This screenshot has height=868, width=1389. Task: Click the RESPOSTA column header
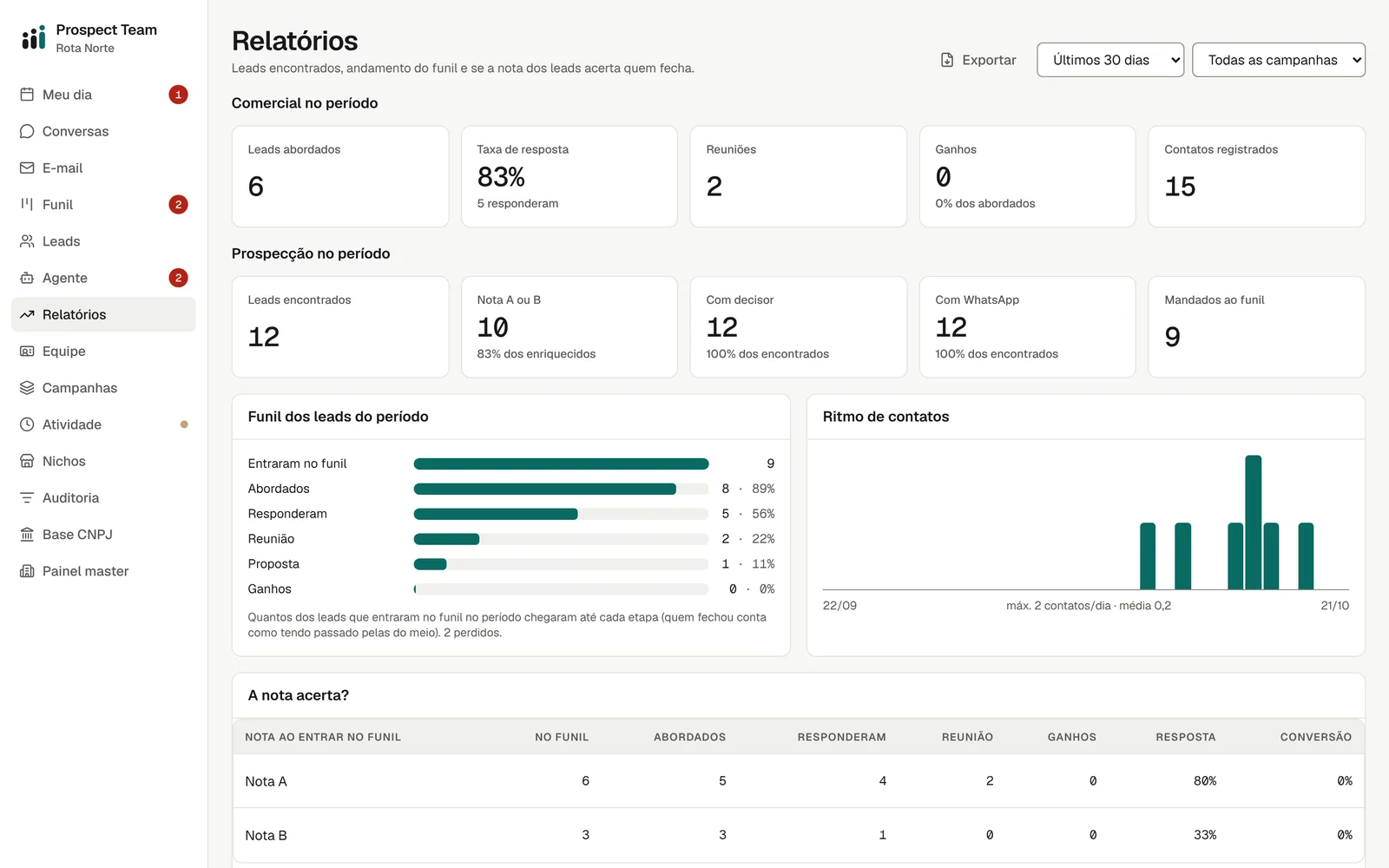click(x=1185, y=737)
